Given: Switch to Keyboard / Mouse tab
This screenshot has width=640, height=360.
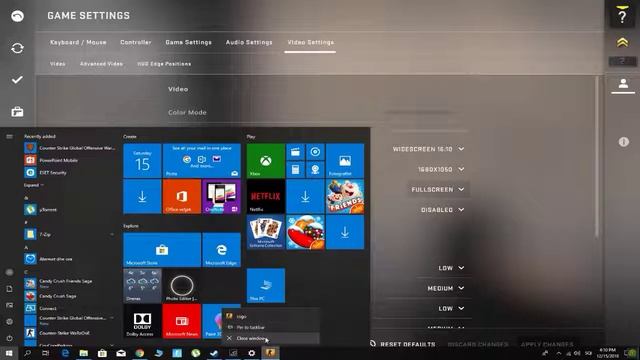Looking at the screenshot, I should (x=78, y=42).
